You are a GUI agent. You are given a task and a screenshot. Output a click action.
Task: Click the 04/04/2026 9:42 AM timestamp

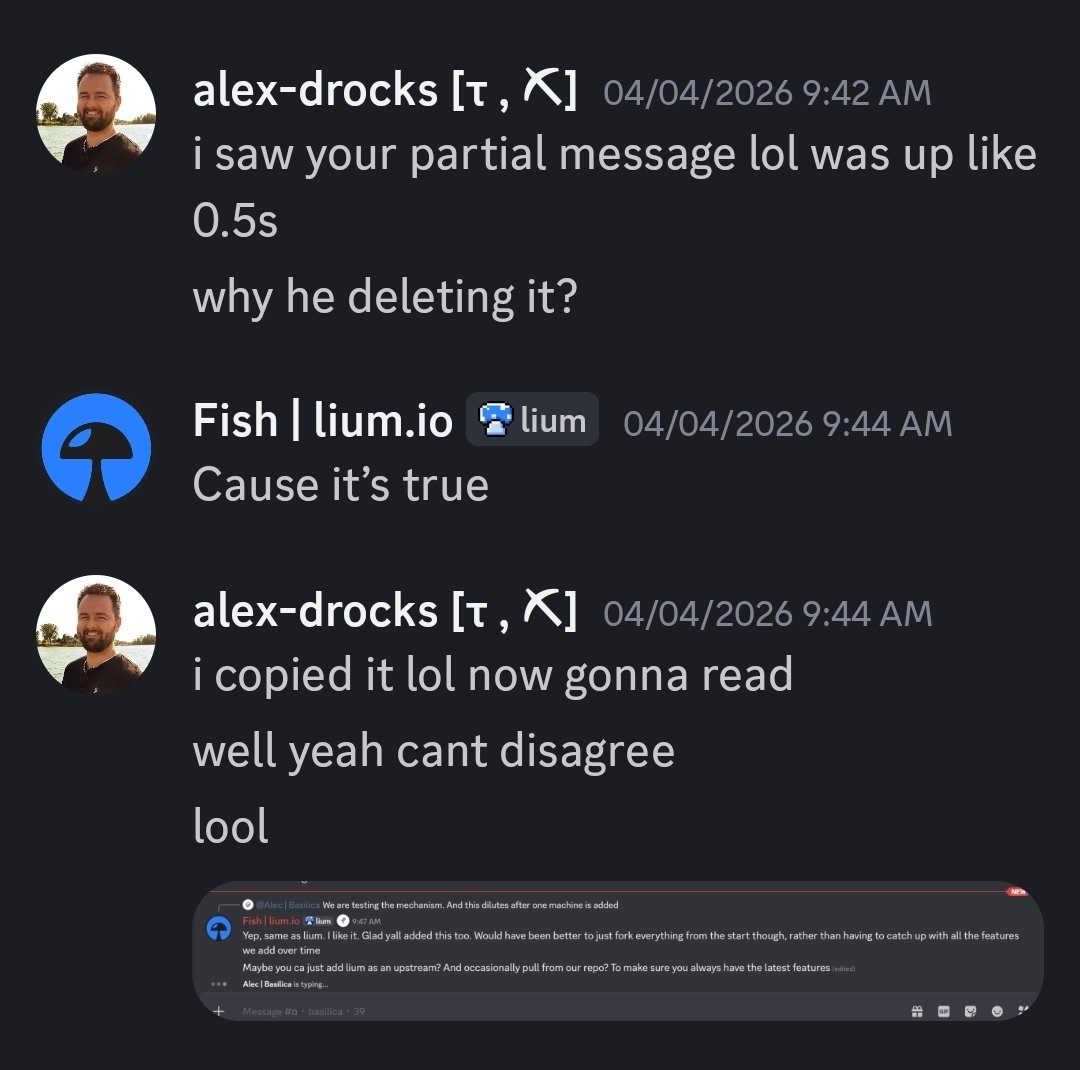tap(767, 93)
